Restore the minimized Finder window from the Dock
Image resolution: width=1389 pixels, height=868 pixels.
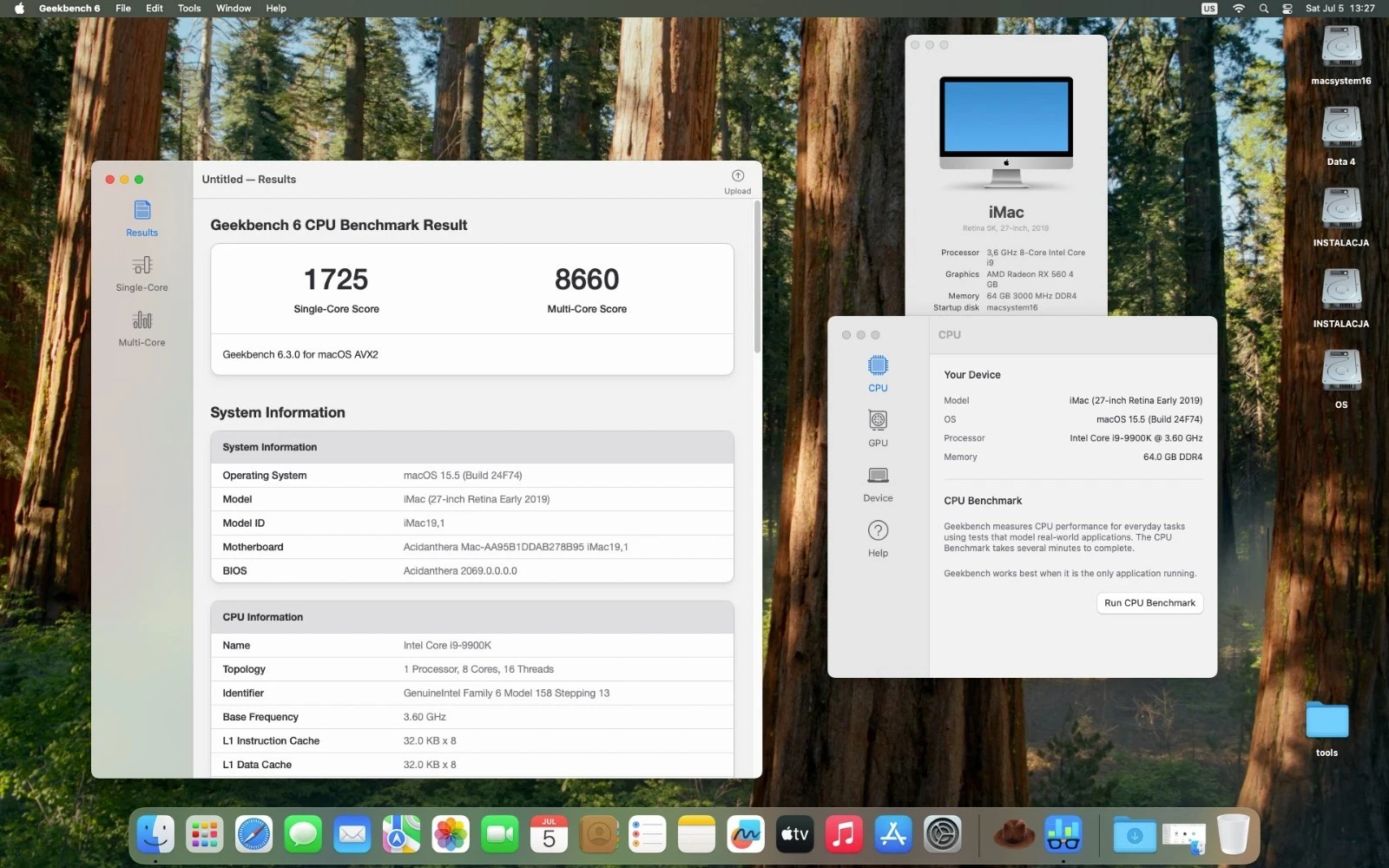click(1184, 837)
